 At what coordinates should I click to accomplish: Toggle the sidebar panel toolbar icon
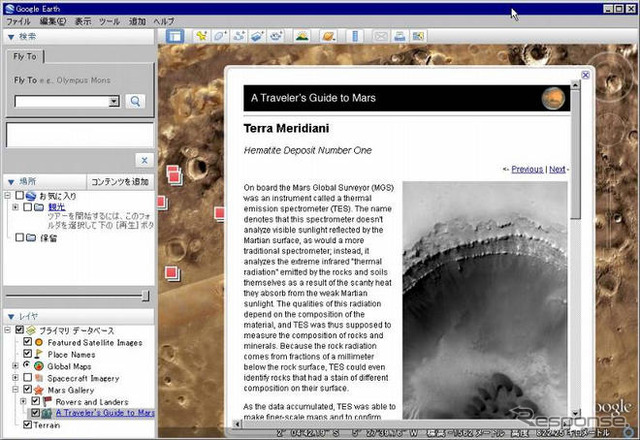click(175, 36)
